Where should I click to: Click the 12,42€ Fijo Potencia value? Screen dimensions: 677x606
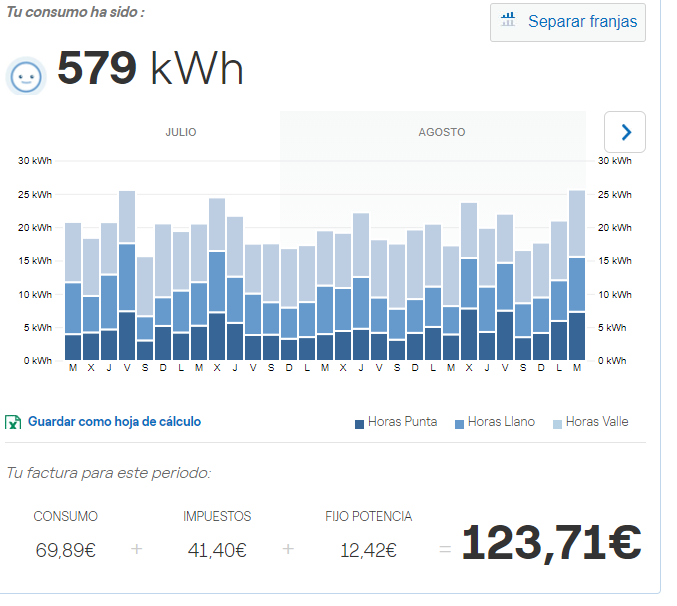[x=368, y=549]
